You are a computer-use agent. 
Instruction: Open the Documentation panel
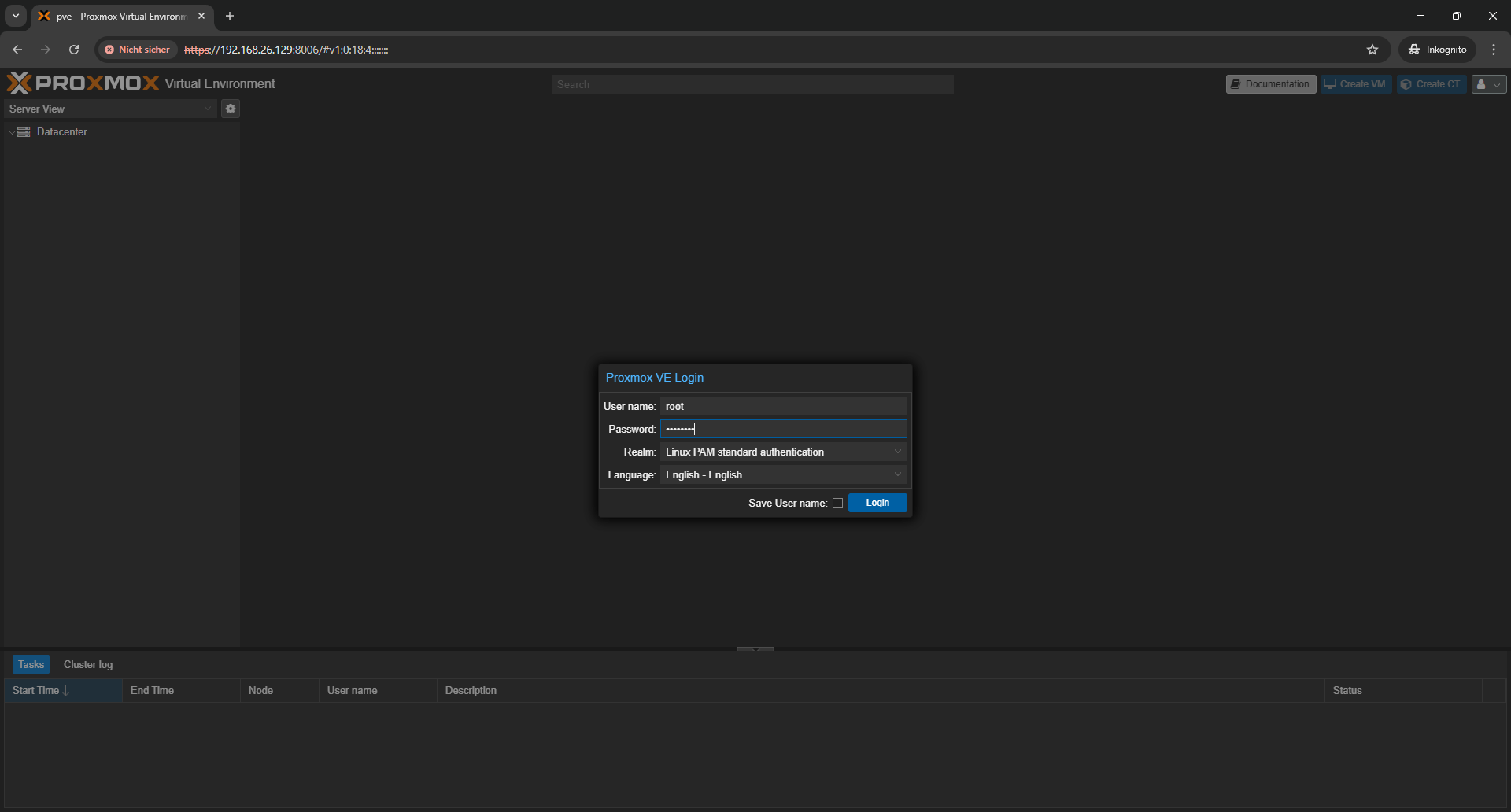(x=1270, y=83)
